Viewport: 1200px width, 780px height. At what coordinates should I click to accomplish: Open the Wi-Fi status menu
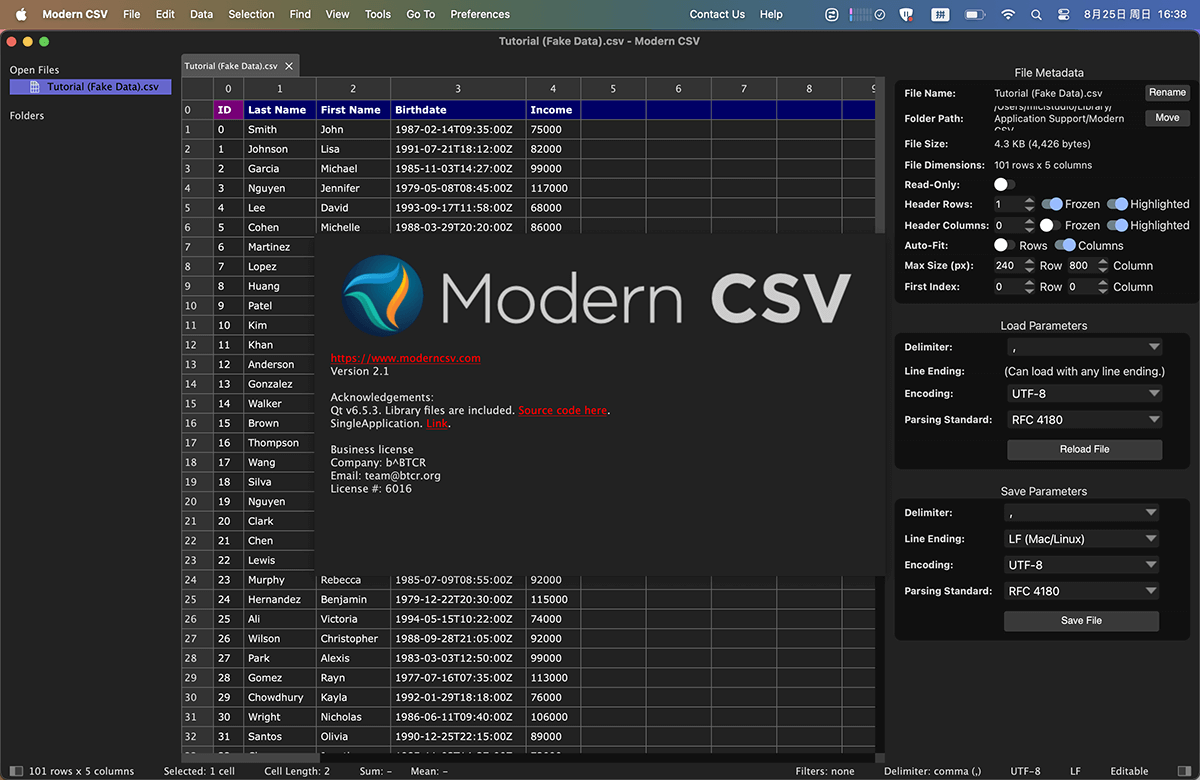point(1007,14)
